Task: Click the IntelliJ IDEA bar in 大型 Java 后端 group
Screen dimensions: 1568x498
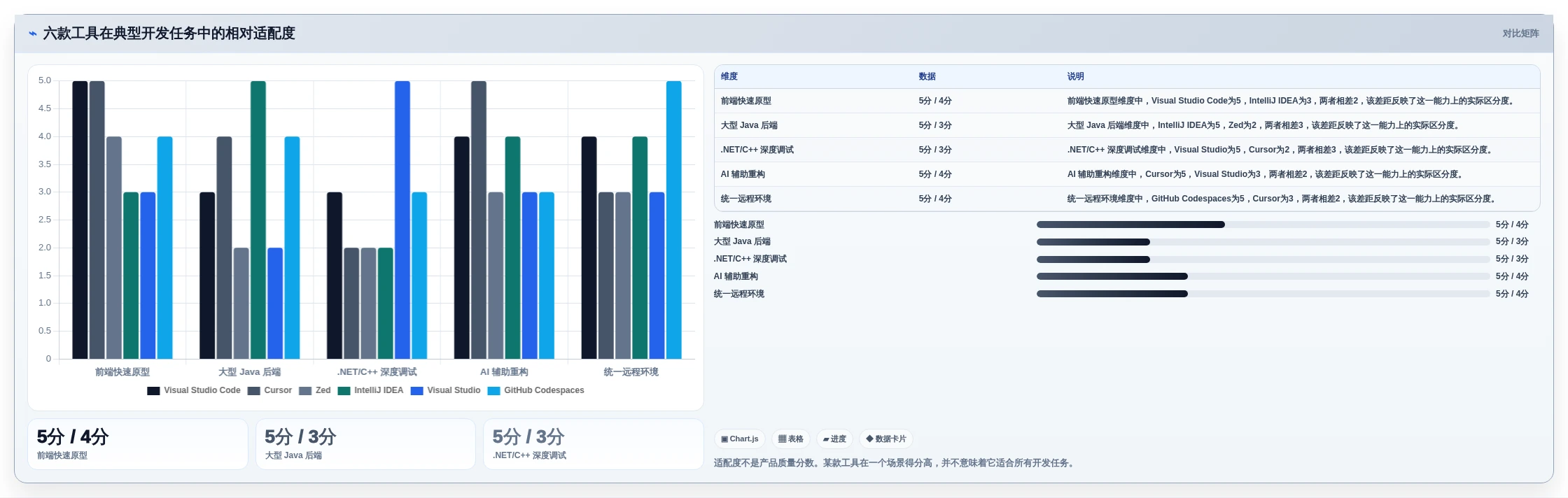Action: coord(258,220)
